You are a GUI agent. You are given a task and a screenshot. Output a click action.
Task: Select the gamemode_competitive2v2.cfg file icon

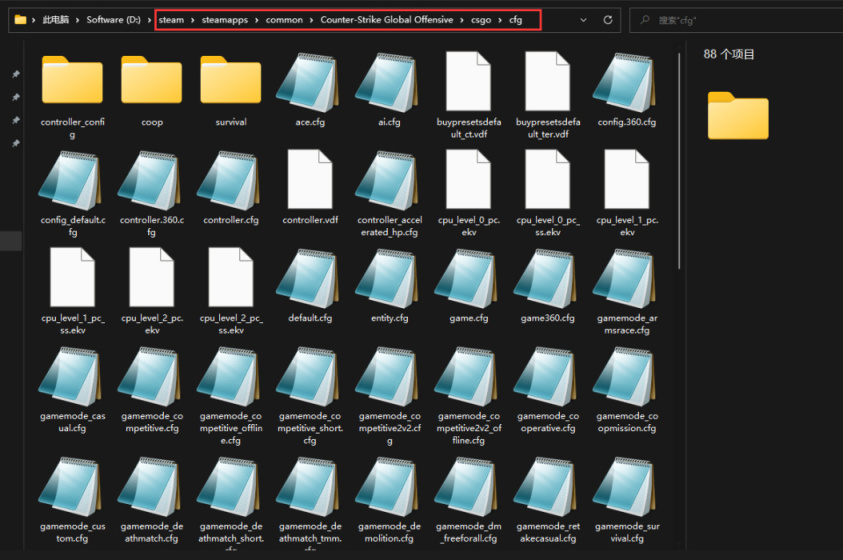389,377
